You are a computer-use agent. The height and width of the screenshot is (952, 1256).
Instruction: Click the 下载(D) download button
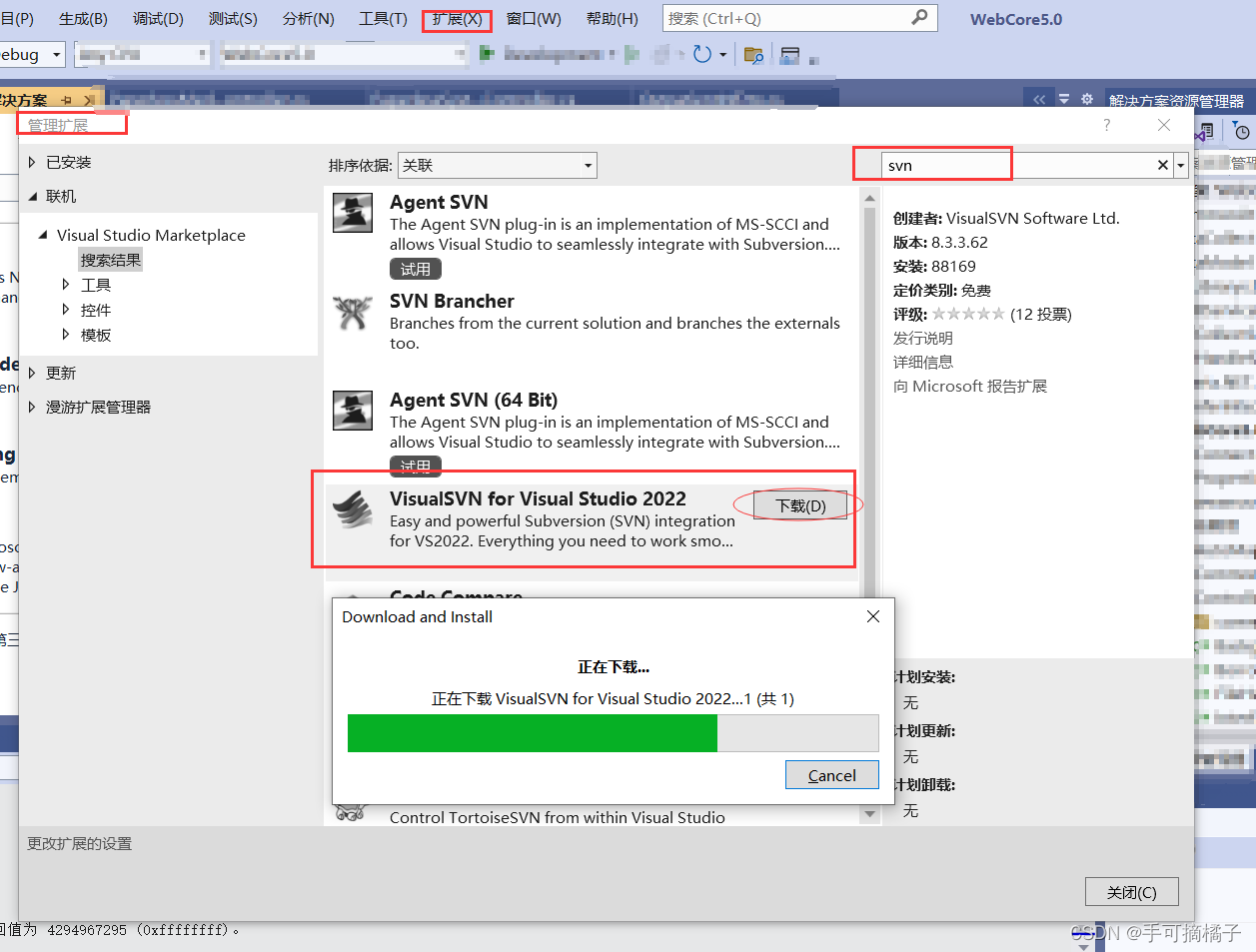800,505
